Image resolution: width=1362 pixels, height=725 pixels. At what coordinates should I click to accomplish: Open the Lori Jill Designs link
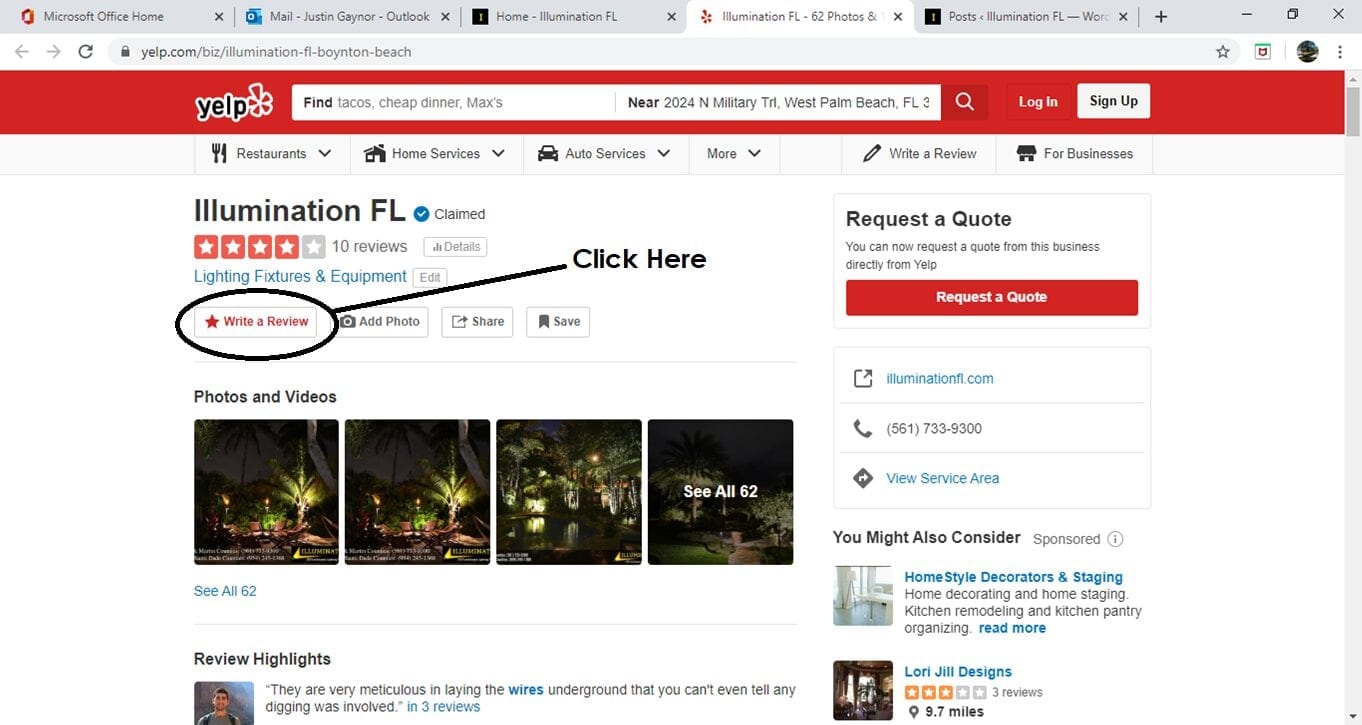coord(958,672)
